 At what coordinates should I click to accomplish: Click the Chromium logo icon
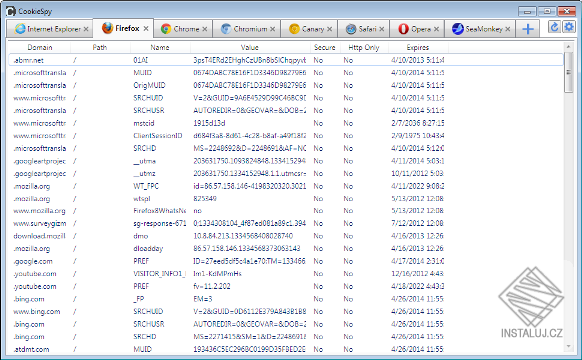pyautogui.click(x=226, y=29)
